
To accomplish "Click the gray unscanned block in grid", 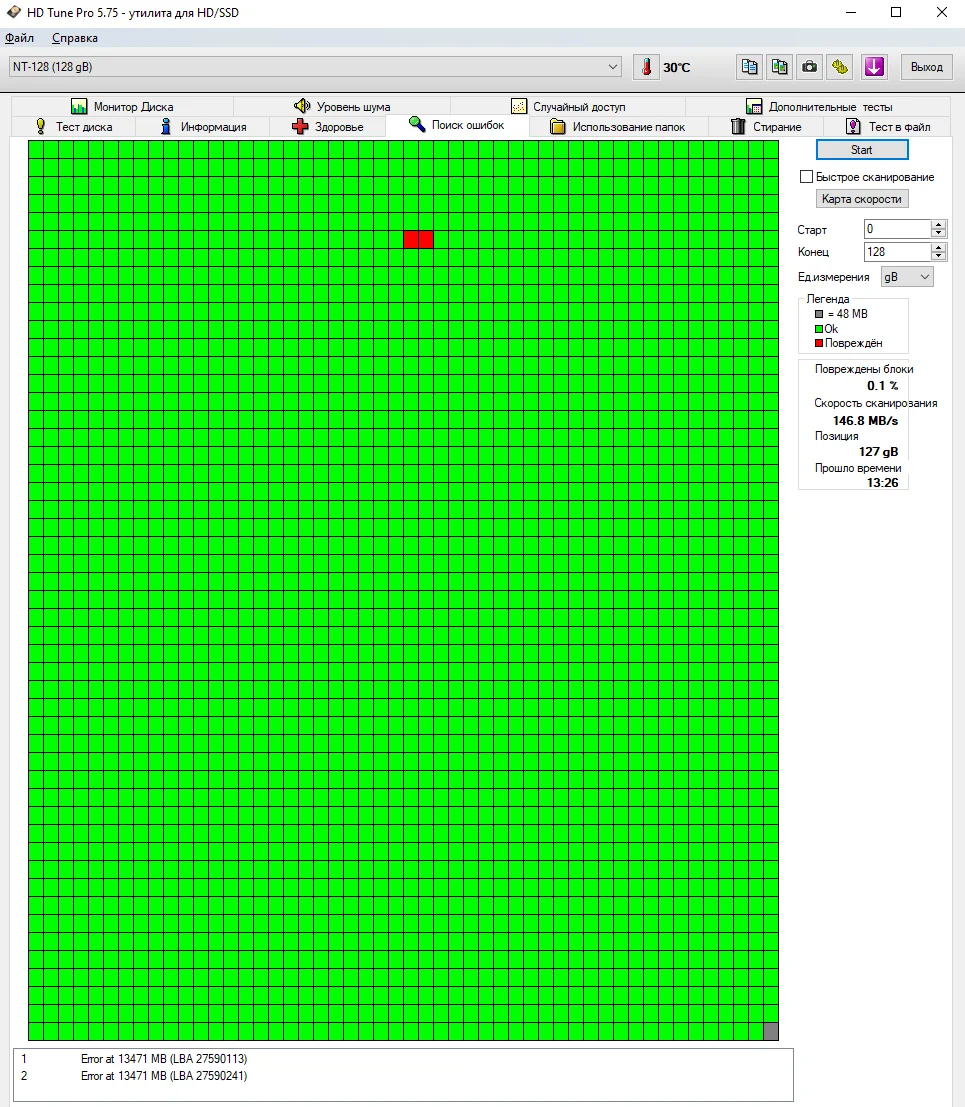I will tap(771, 1031).
